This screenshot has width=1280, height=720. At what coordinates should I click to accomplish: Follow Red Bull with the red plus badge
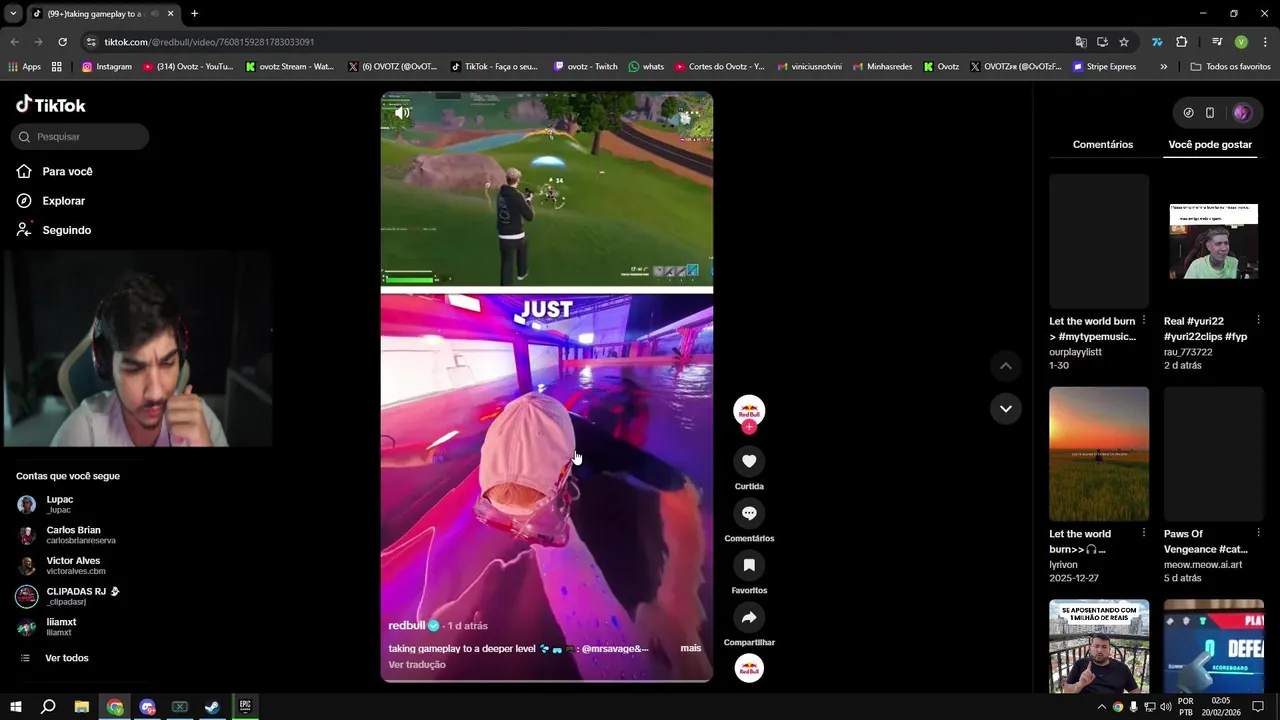pos(749,427)
